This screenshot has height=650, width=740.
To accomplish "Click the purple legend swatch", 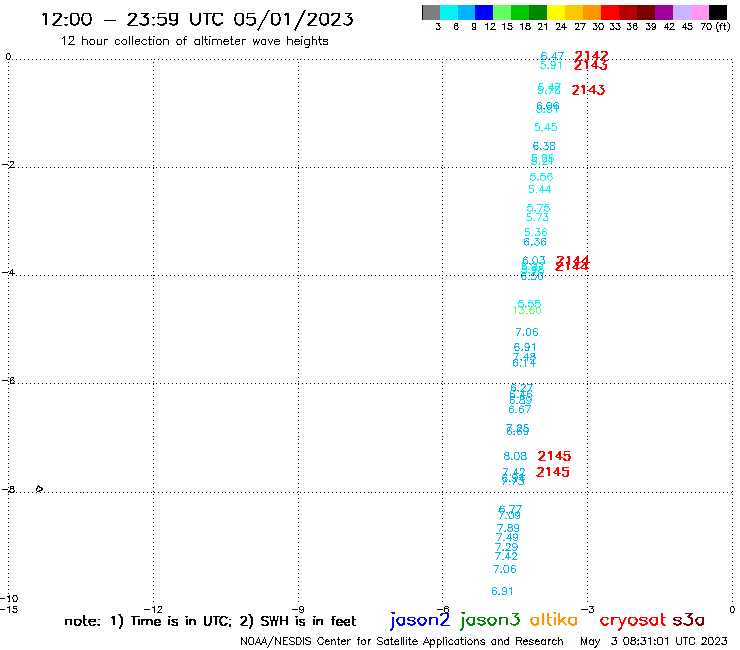I will tap(664, 12).
